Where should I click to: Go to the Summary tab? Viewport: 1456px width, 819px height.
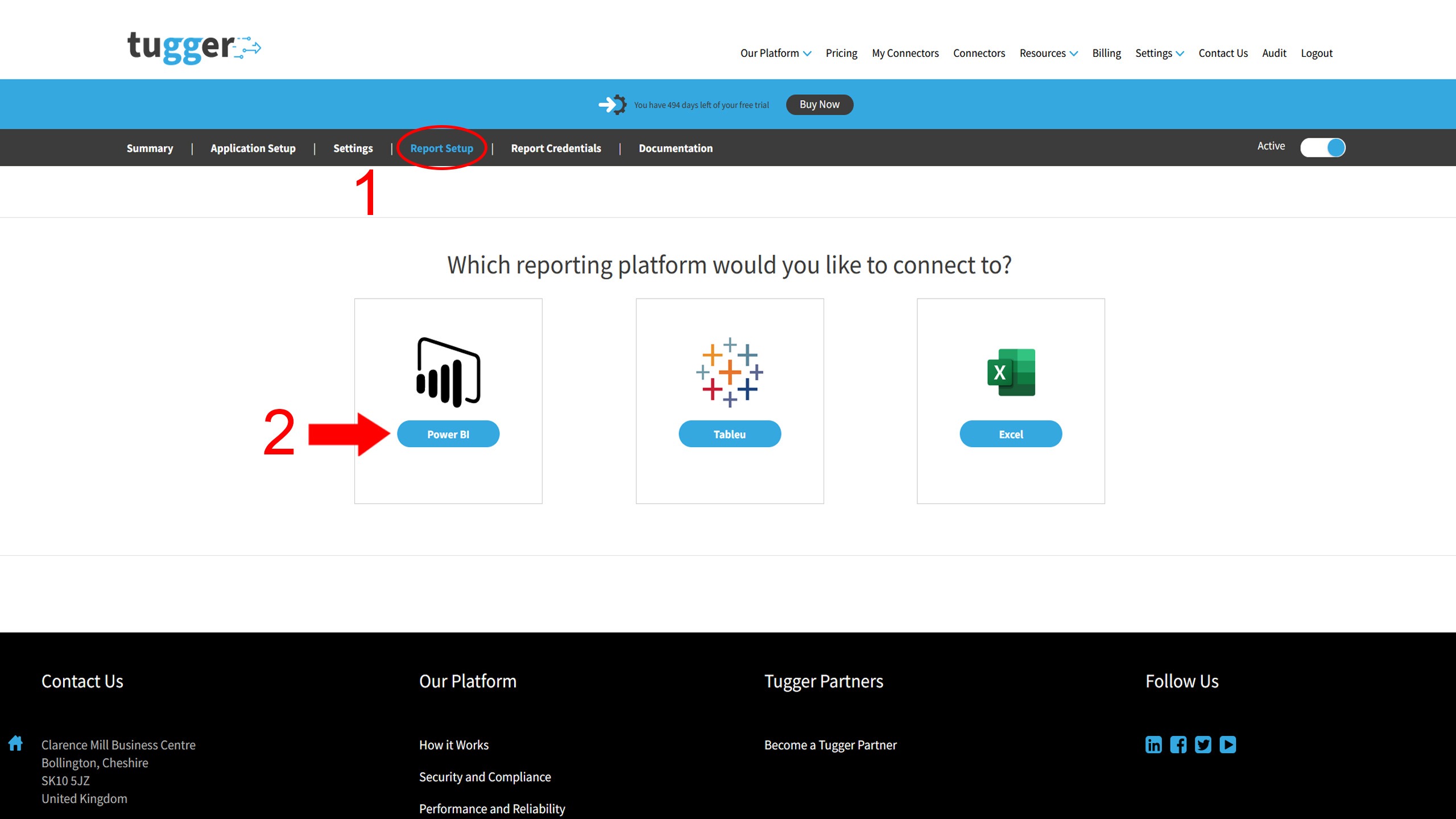(x=150, y=148)
